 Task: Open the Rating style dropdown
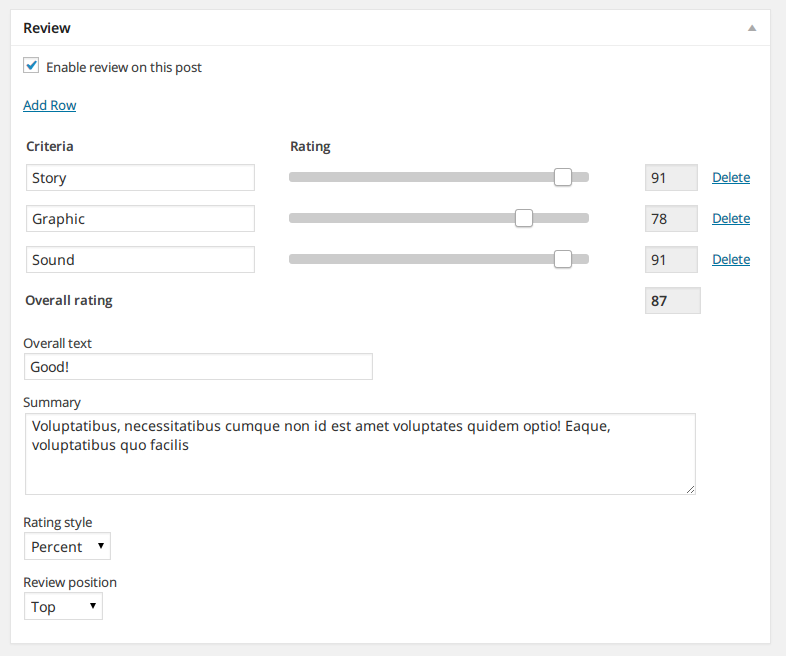coord(67,547)
